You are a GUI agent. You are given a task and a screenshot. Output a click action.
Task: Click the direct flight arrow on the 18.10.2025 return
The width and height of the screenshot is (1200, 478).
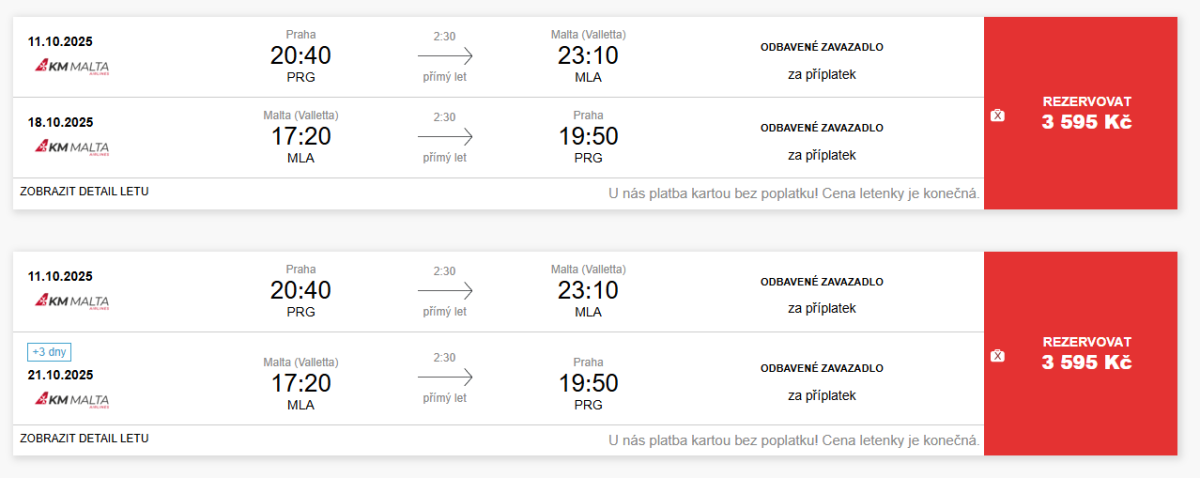pyautogui.click(x=445, y=137)
